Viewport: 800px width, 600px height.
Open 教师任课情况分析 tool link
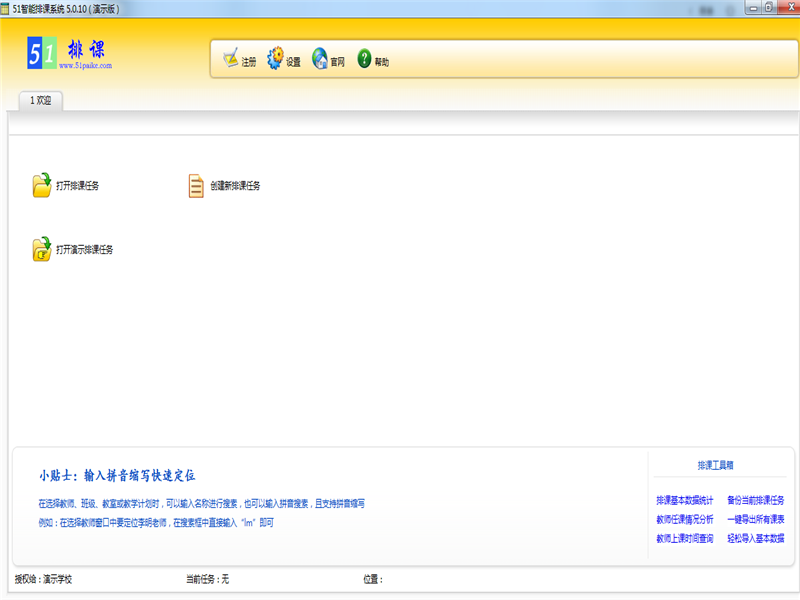pyautogui.click(x=685, y=519)
